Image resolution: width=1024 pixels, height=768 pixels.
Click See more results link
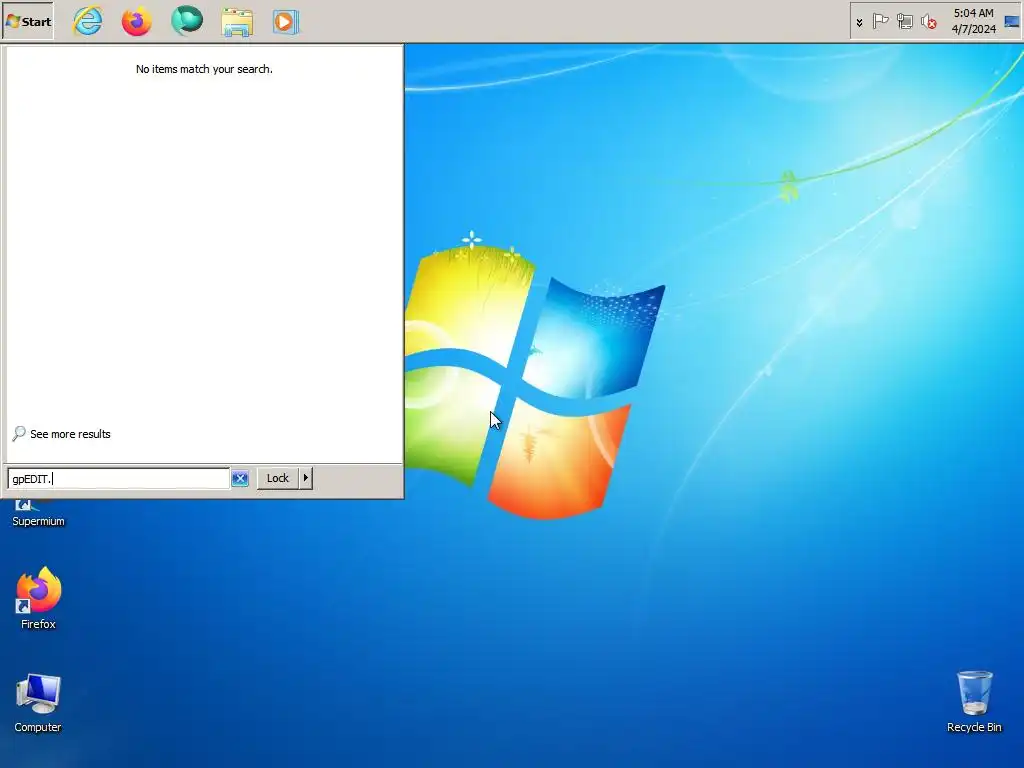[70, 434]
